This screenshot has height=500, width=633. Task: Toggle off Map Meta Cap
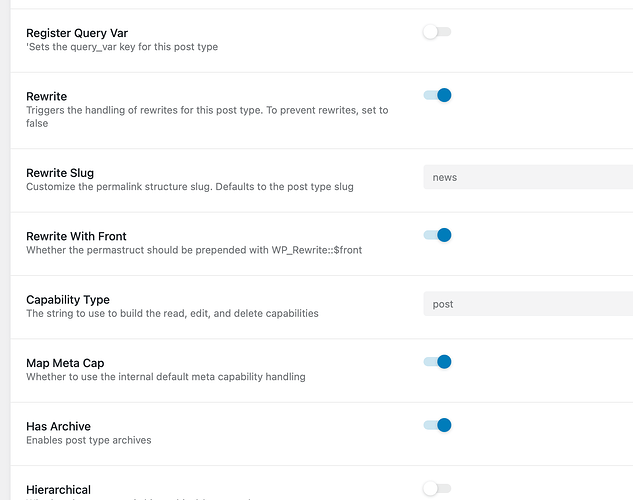point(437,362)
